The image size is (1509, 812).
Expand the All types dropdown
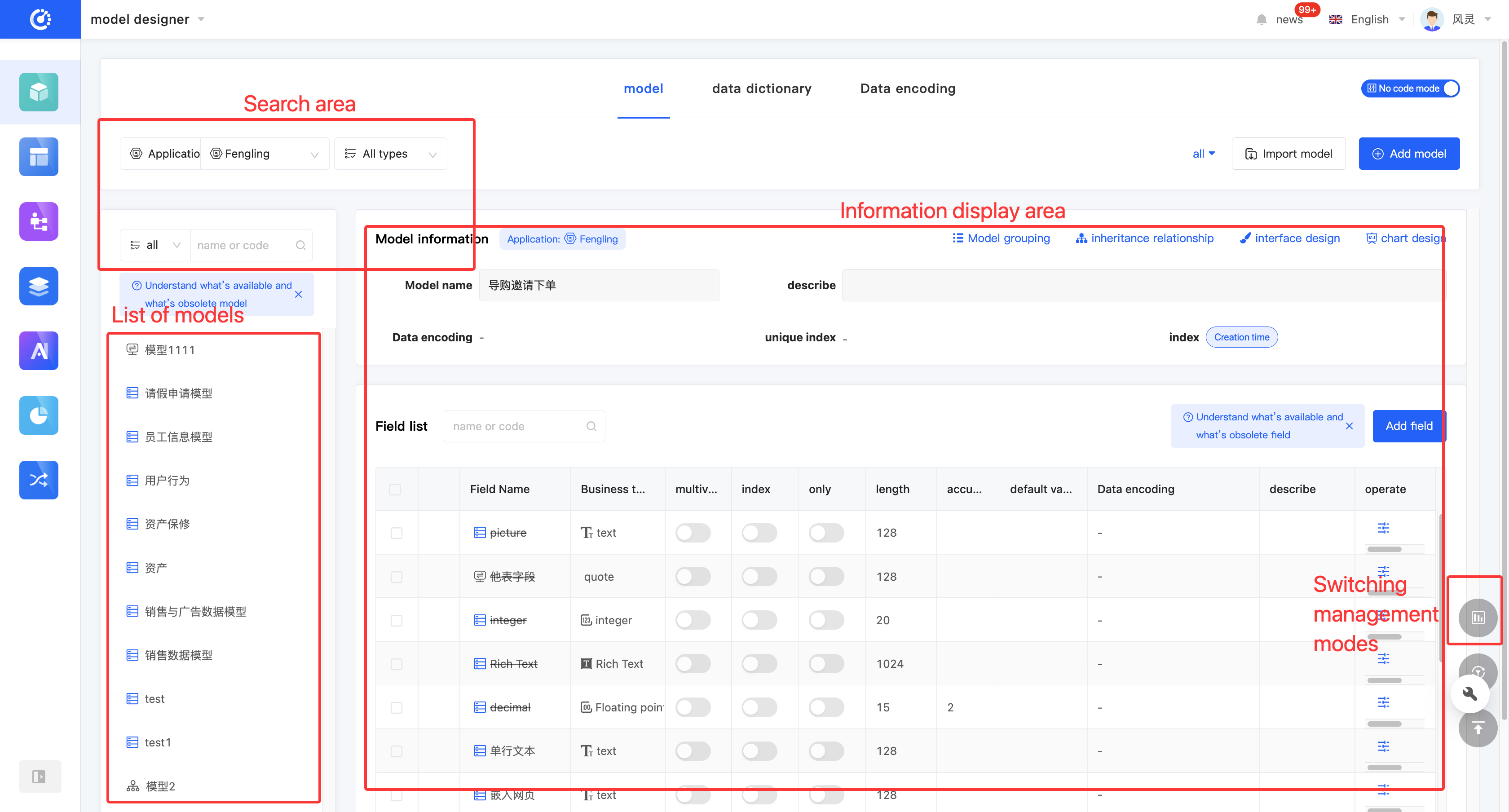390,154
